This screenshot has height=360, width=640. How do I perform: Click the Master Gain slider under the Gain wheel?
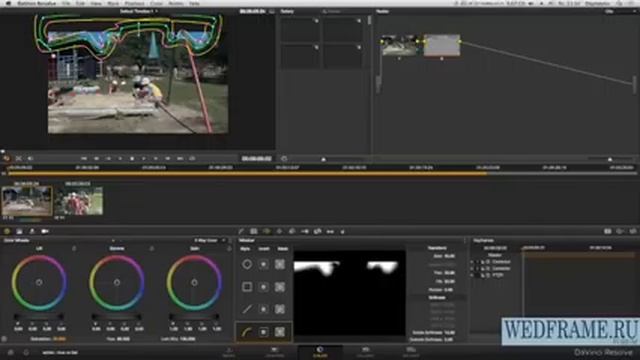194,317
